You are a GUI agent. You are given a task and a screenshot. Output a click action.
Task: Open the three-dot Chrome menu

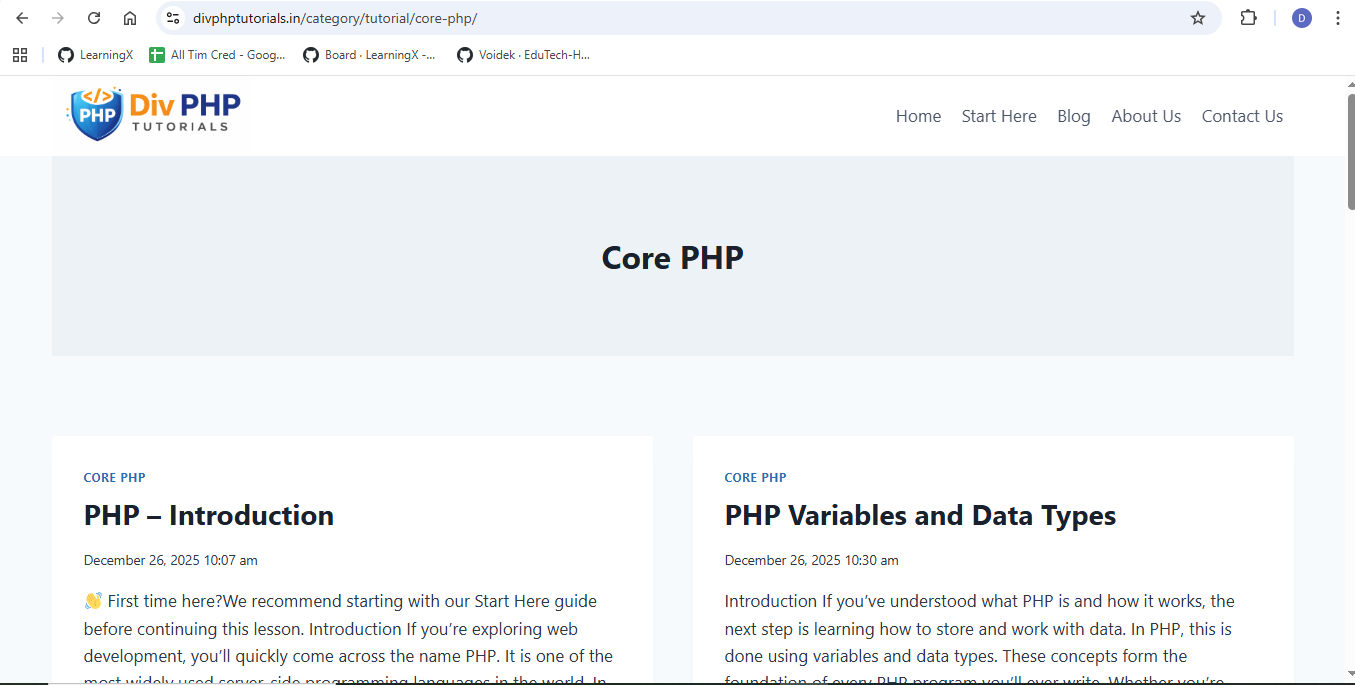tap(1337, 17)
